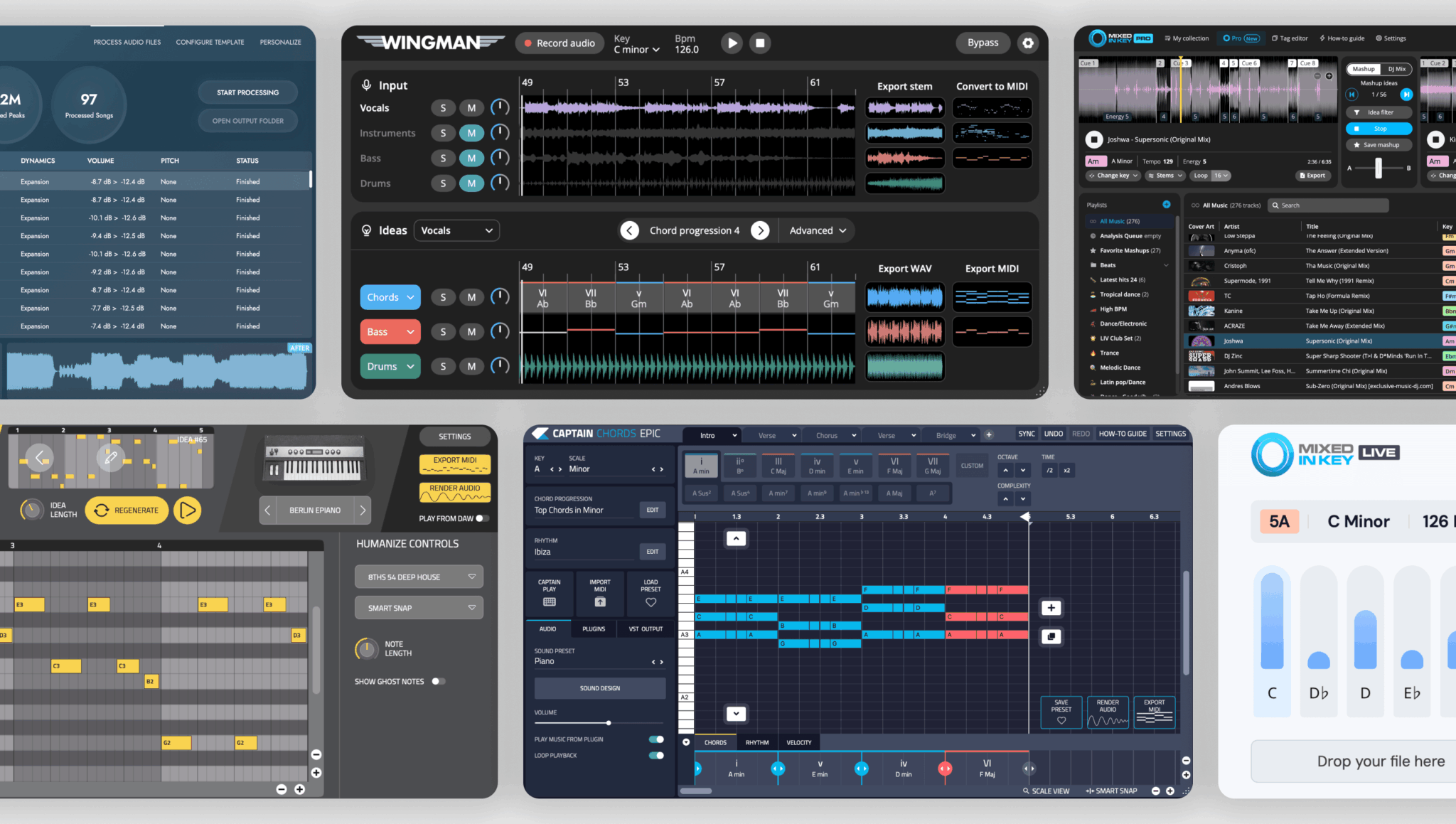Click Search field in All Music
Screen dimensions: 1456x824
coord(1329,205)
